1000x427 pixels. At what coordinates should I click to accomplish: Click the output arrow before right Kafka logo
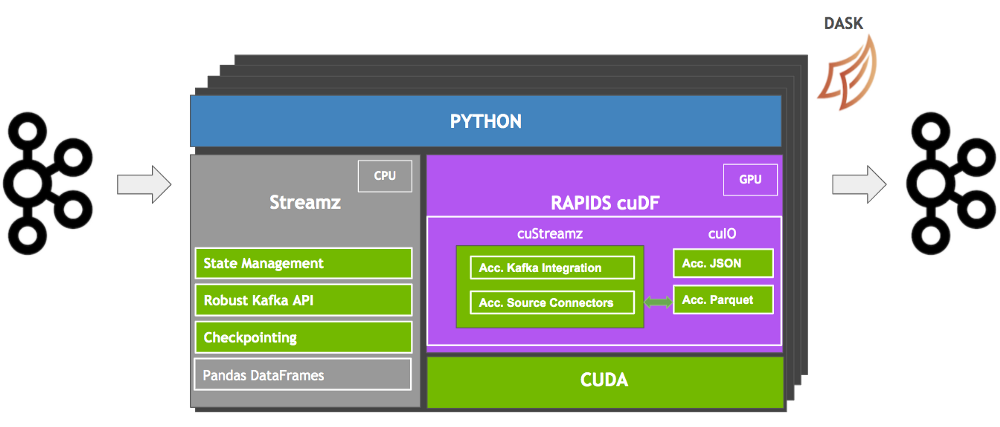[859, 183]
